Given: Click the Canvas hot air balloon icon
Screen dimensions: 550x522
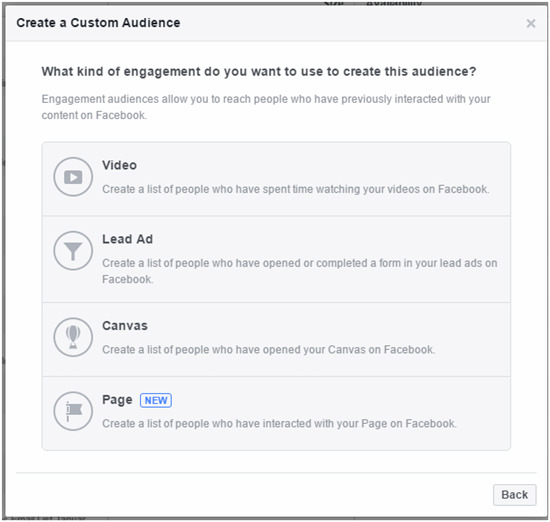Looking at the screenshot, I should (x=73, y=337).
